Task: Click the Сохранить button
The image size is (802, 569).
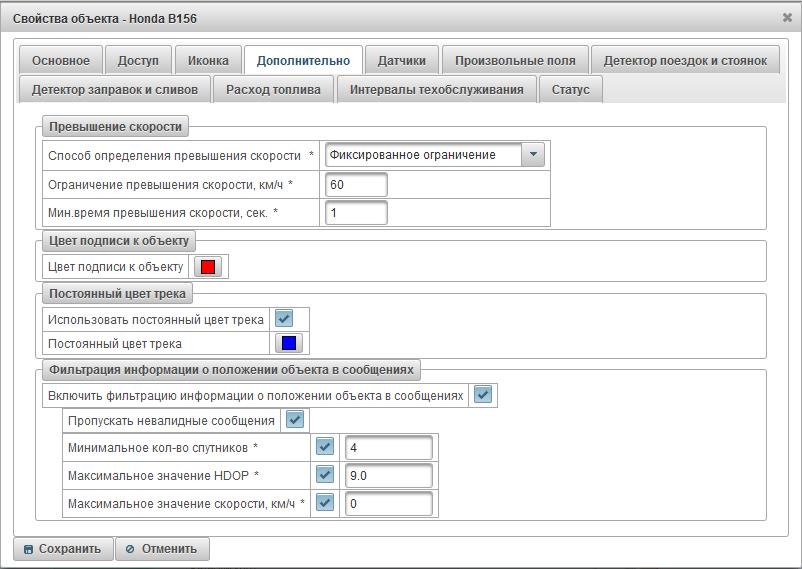Action: coord(62,549)
